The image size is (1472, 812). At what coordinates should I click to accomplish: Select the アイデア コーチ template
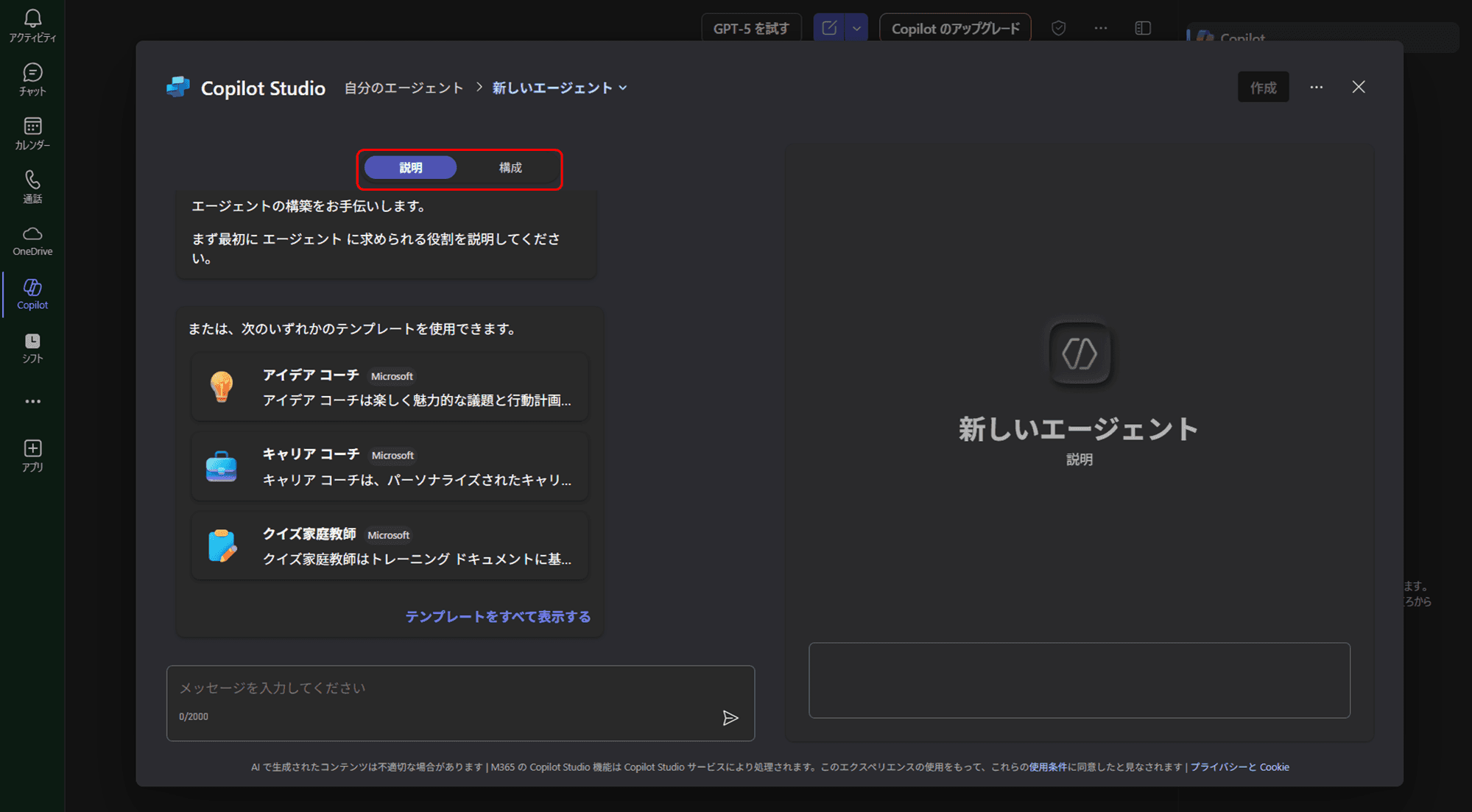389,388
